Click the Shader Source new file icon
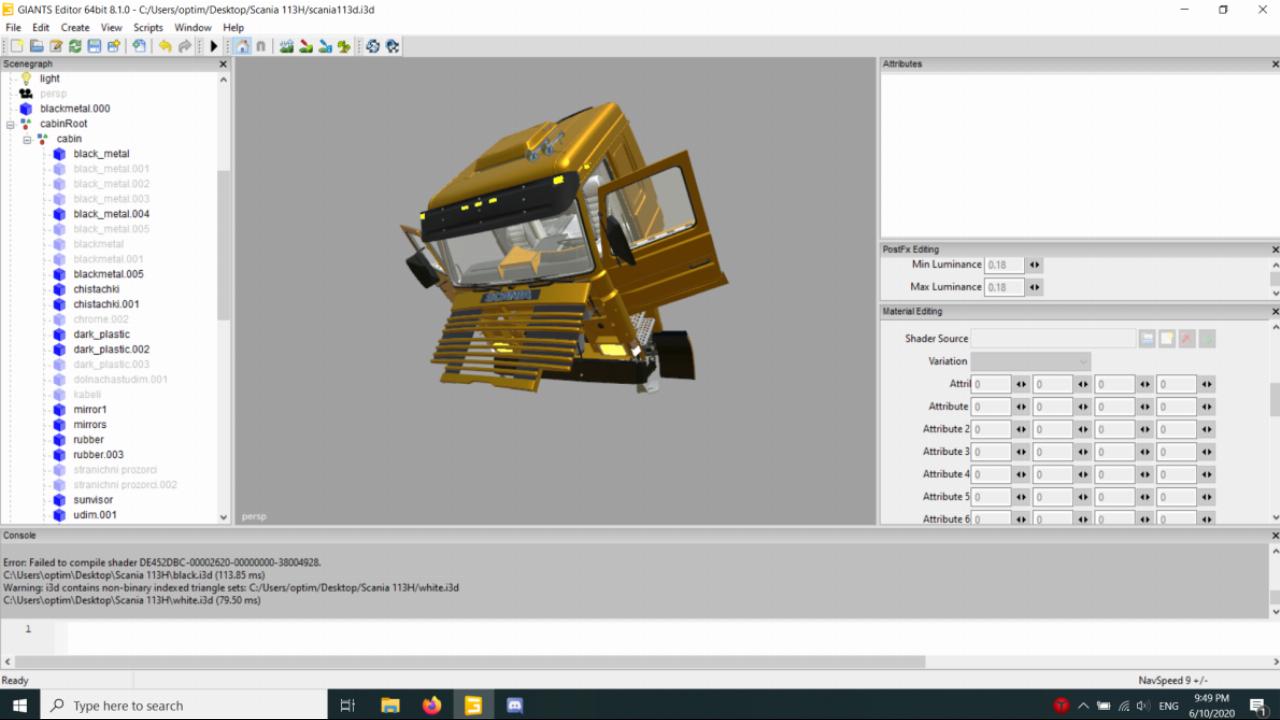This screenshot has height=720, width=1280. tap(1167, 339)
